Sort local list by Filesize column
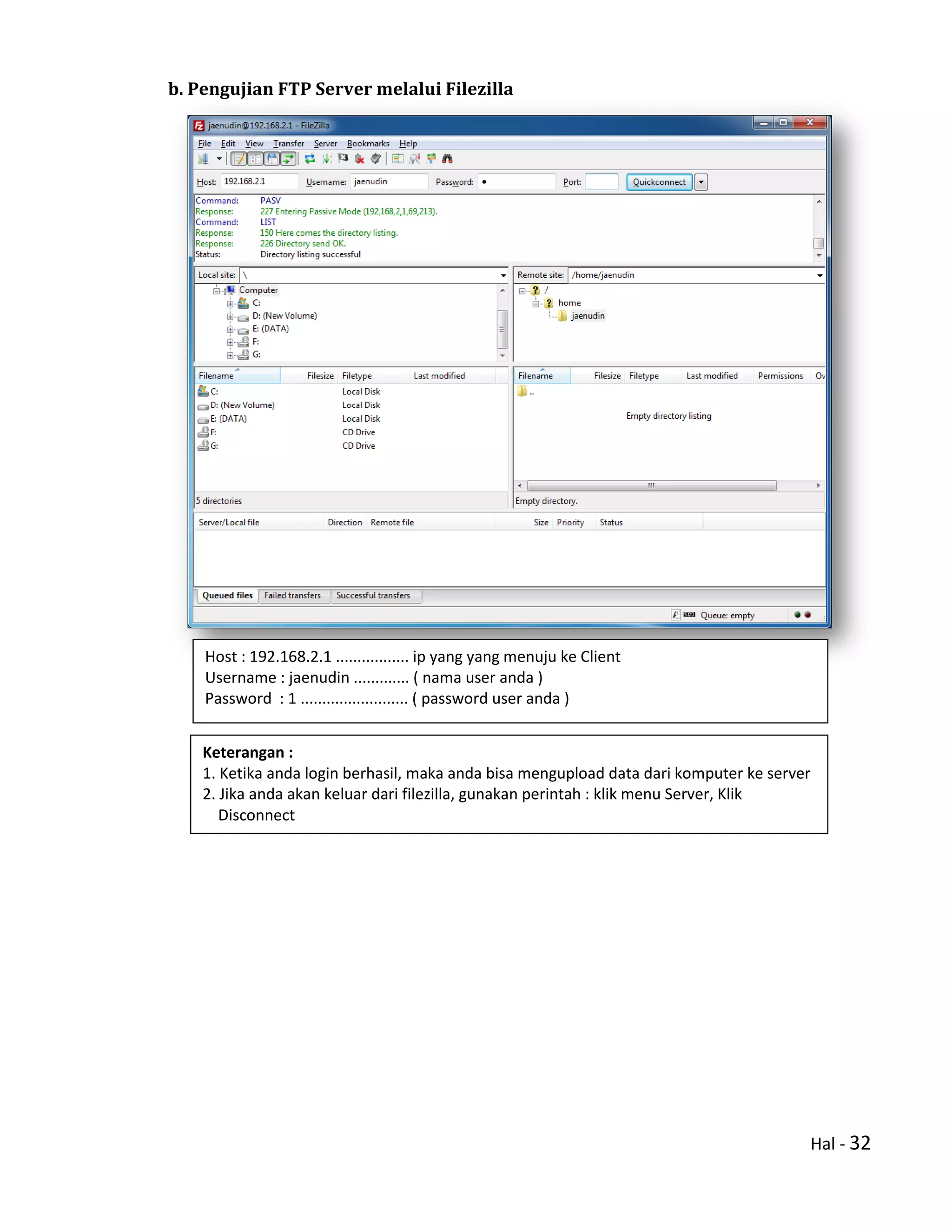This screenshot has height=1232, width=952. click(309, 376)
